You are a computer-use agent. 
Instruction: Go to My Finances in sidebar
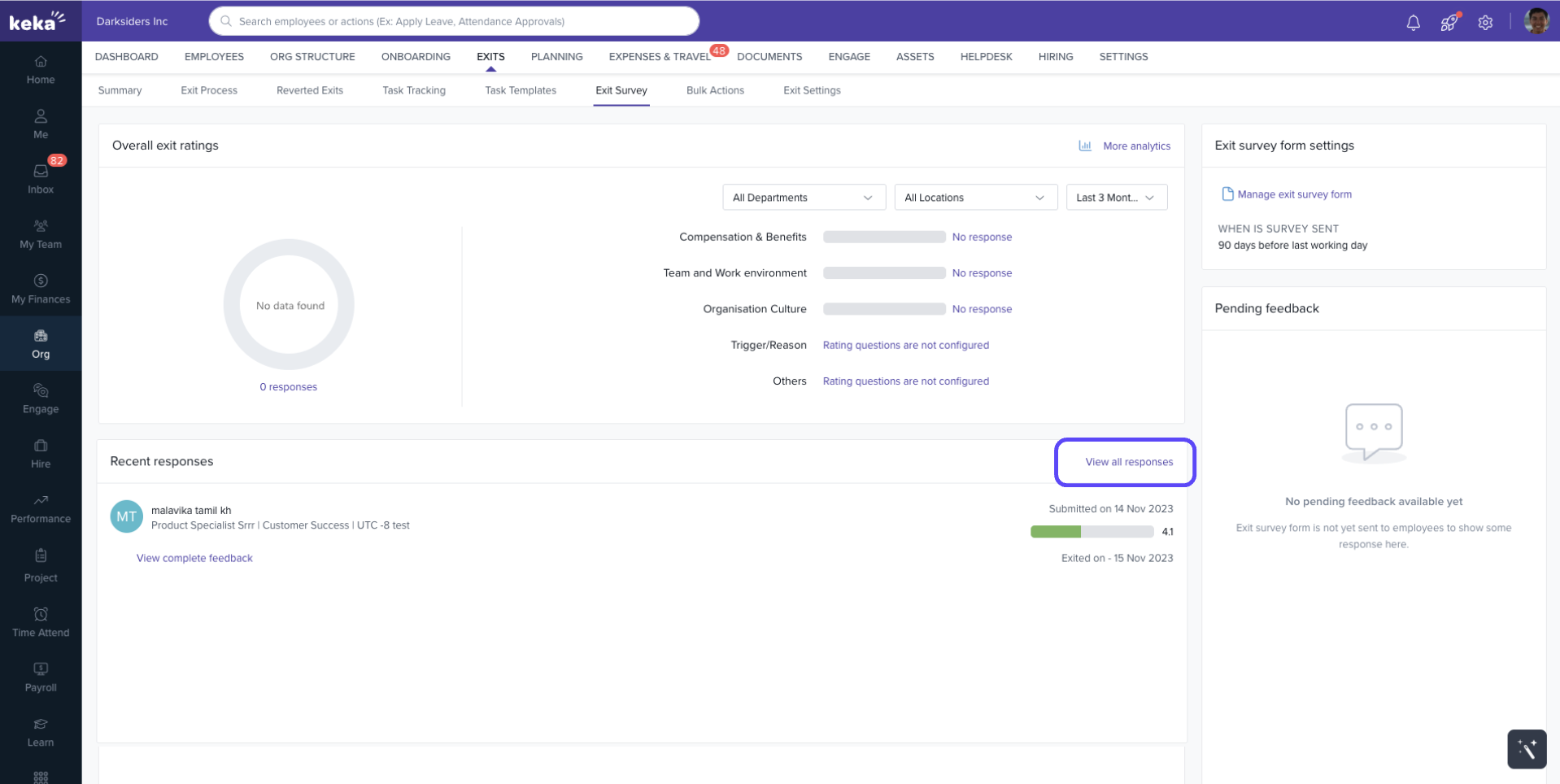[x=41, y=289]
